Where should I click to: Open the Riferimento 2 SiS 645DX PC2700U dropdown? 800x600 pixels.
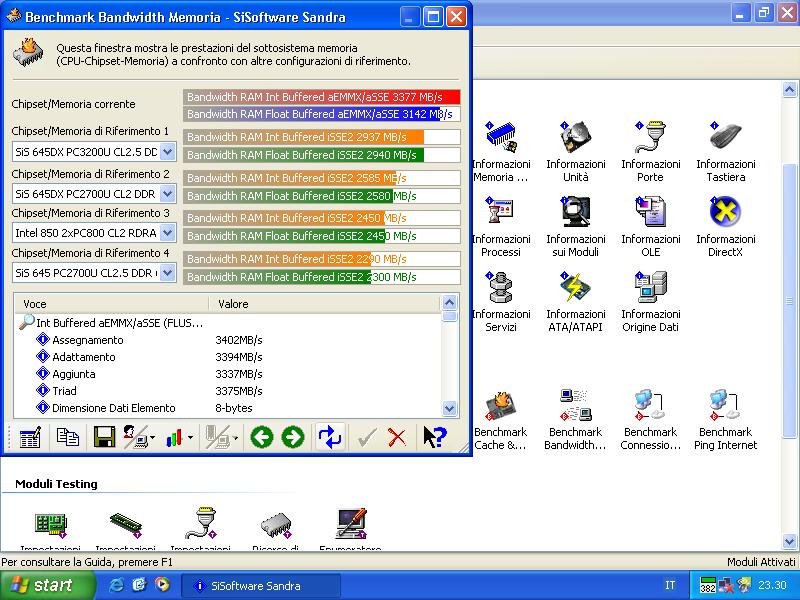[167, 194]
